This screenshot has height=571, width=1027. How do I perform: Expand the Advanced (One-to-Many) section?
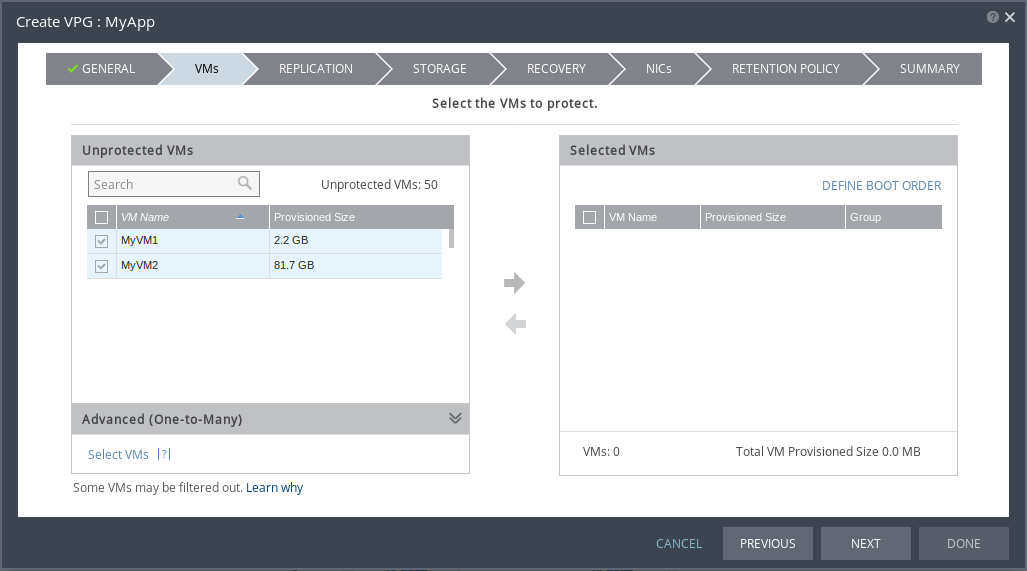[x=455, y=419]
